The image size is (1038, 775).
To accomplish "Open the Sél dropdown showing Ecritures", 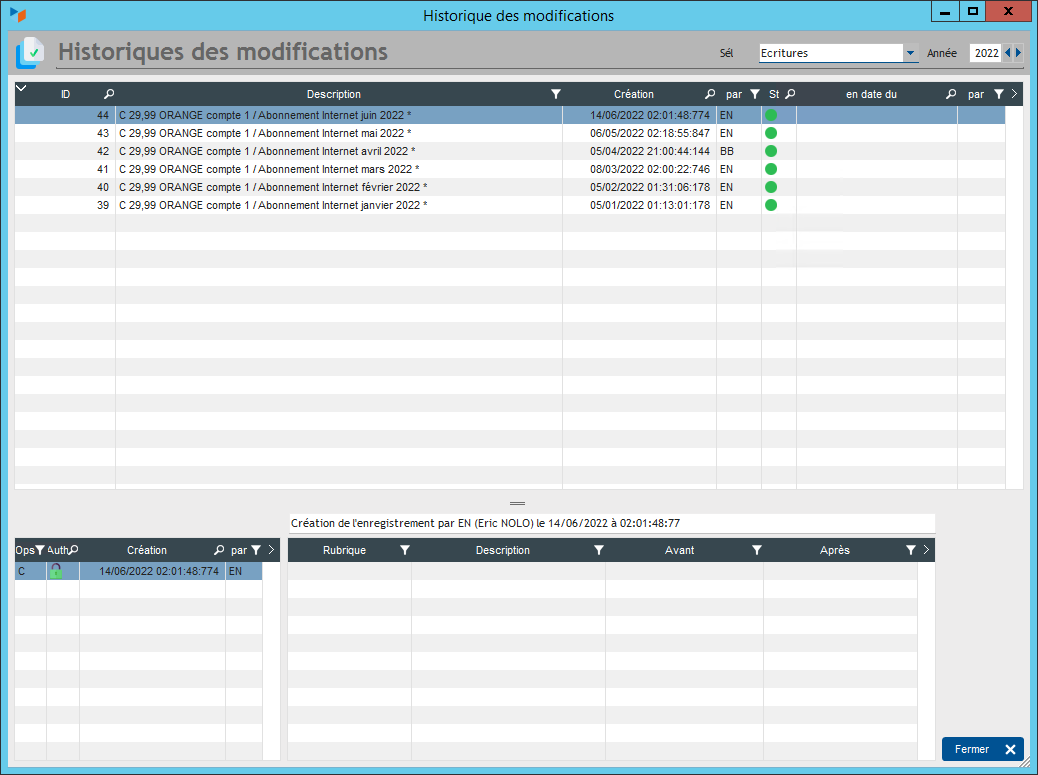I will (x=910, y=53).
